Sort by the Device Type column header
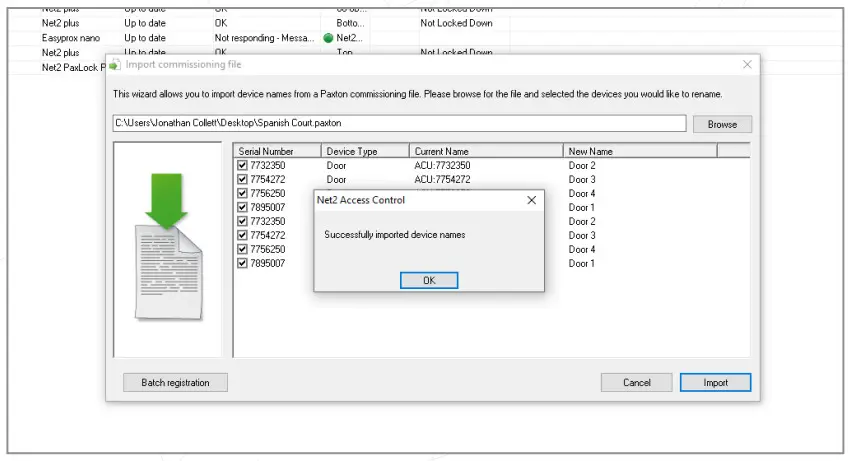The width and height of the screenshot is (853, 461). click(365, 151)
